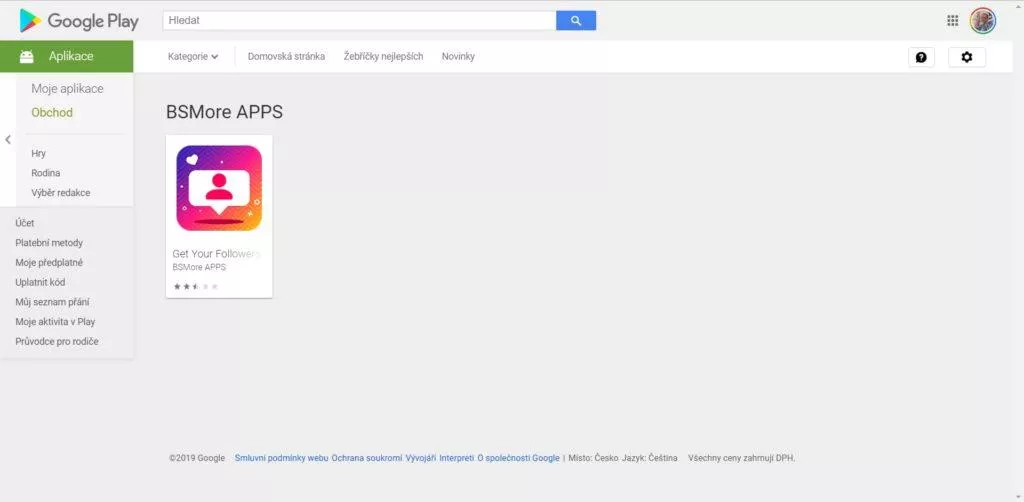Open settings gear menu

pyautogui.click(x=967, y=57)
